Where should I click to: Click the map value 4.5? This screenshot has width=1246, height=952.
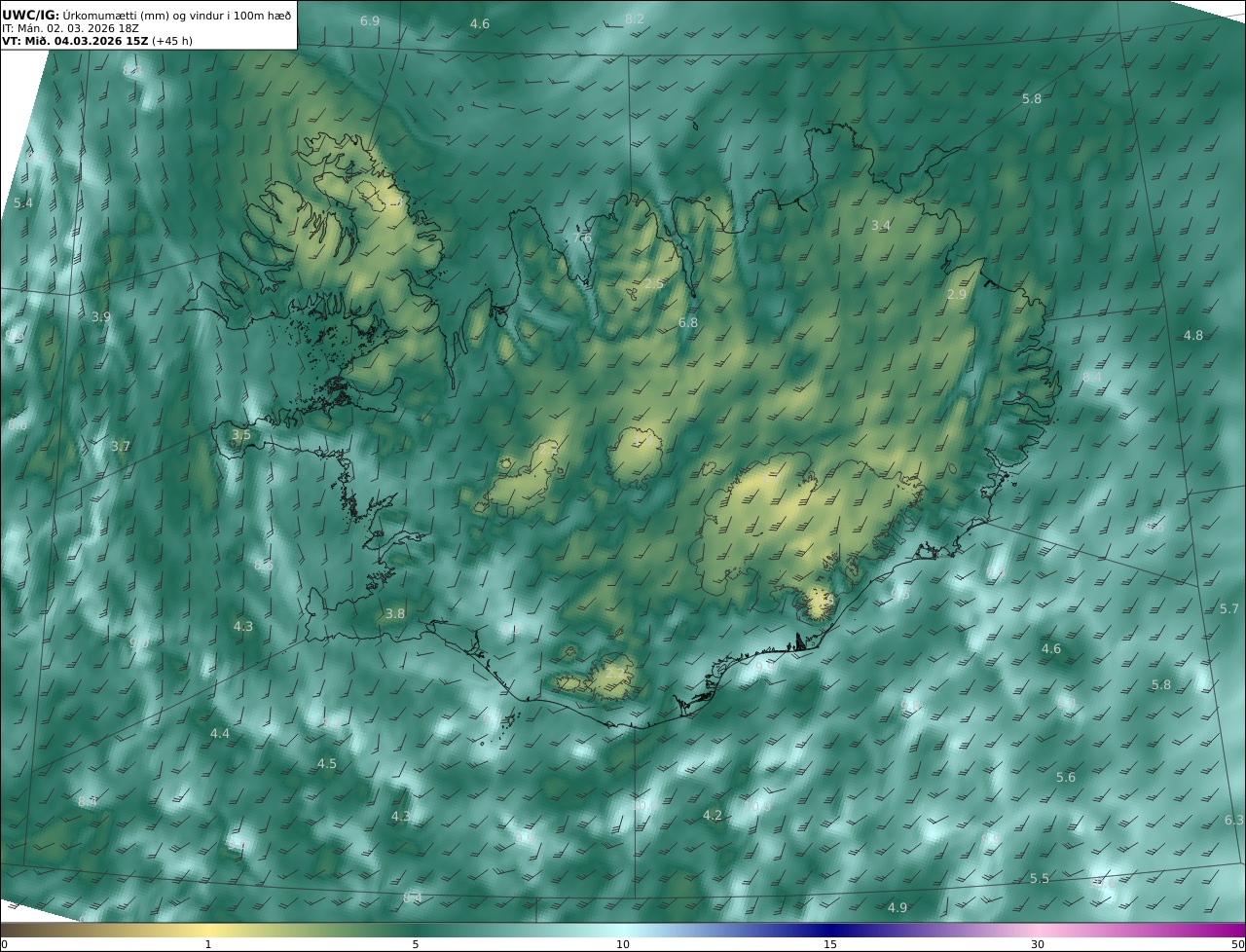(x=326, y=763)
